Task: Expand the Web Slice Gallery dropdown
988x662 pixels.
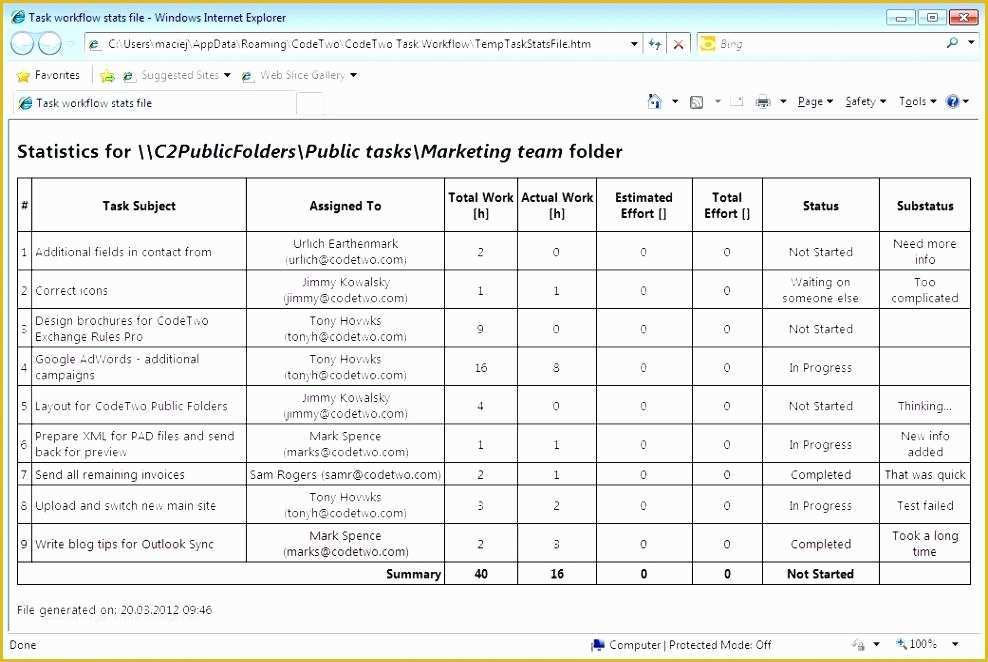Action: (353, 76)
